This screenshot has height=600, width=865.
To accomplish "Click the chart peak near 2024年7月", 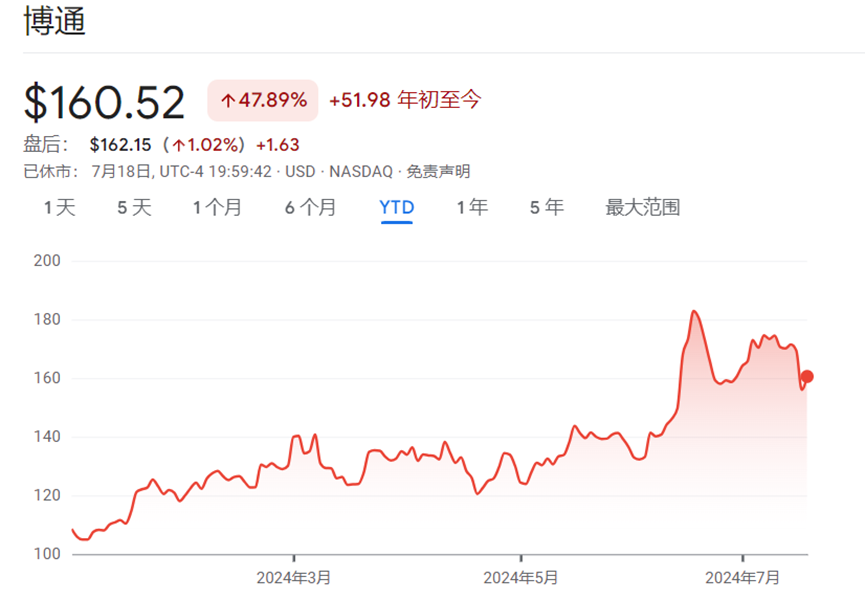I will [693, 312].
